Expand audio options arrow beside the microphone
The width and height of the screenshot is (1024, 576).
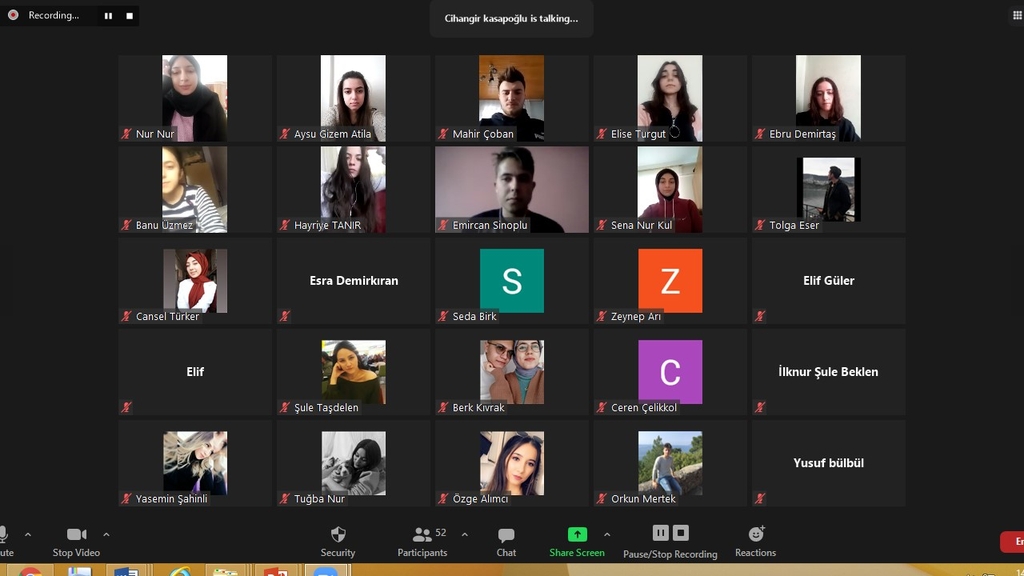(28, 535)
